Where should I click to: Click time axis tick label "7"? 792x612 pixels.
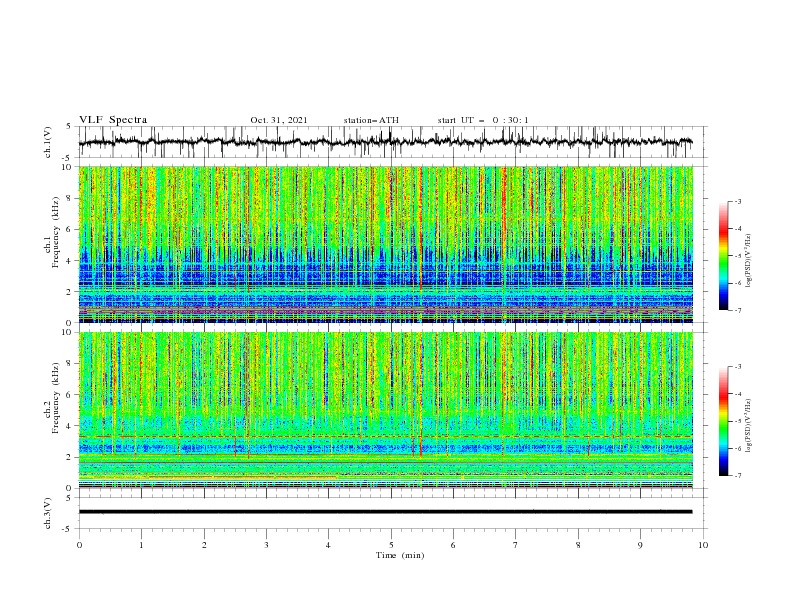[516, 545]
